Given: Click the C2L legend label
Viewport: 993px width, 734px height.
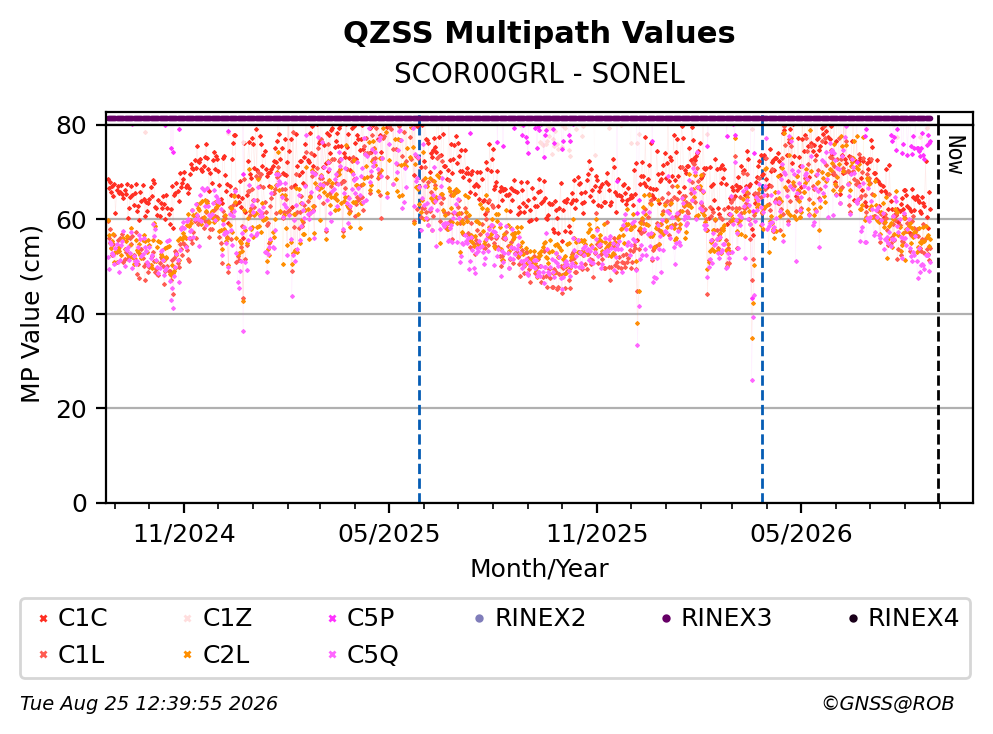Looking at the screenshot, I should [x=226, y=655].
